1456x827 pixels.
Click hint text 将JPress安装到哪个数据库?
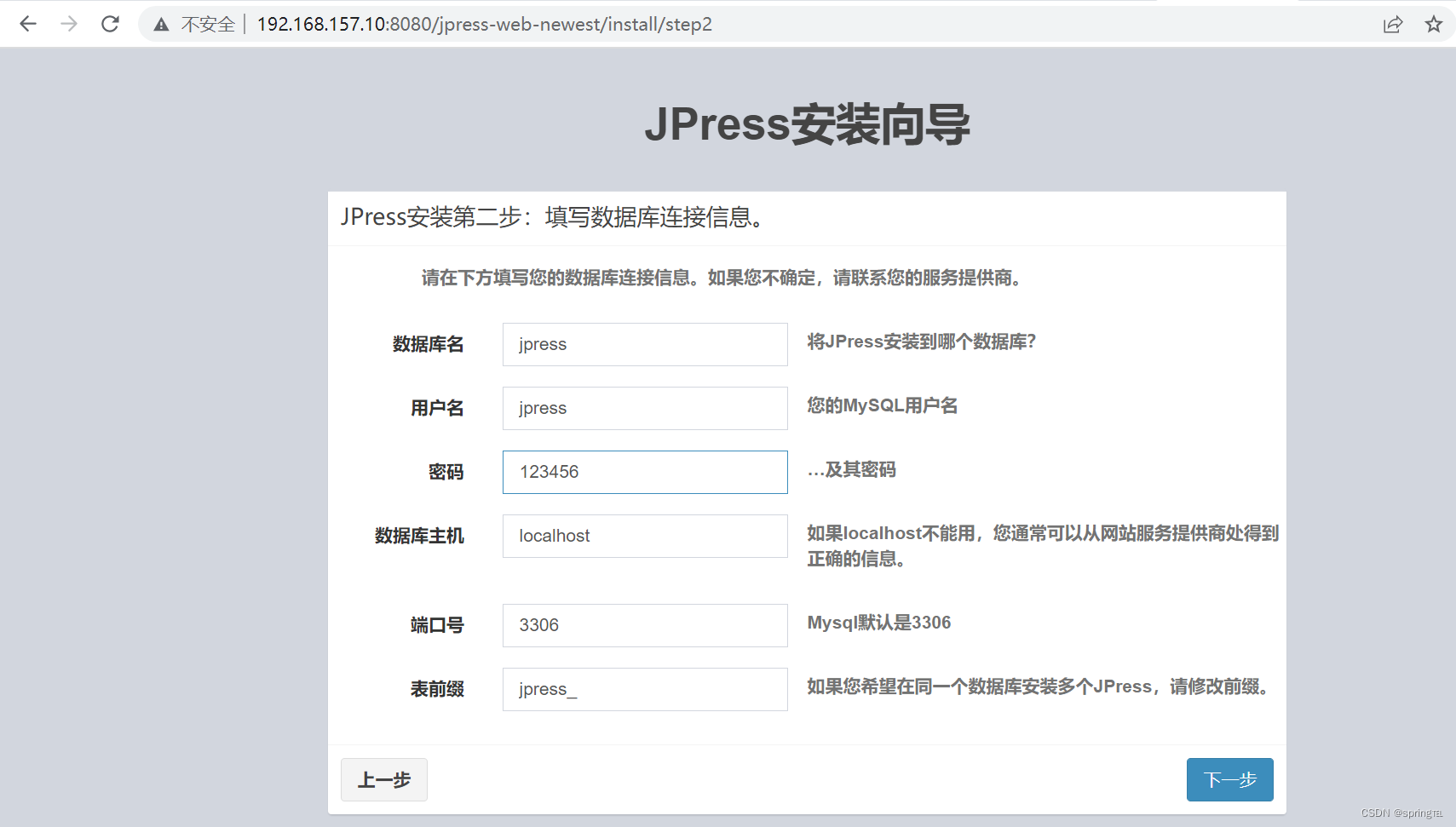tap(922, 342)
